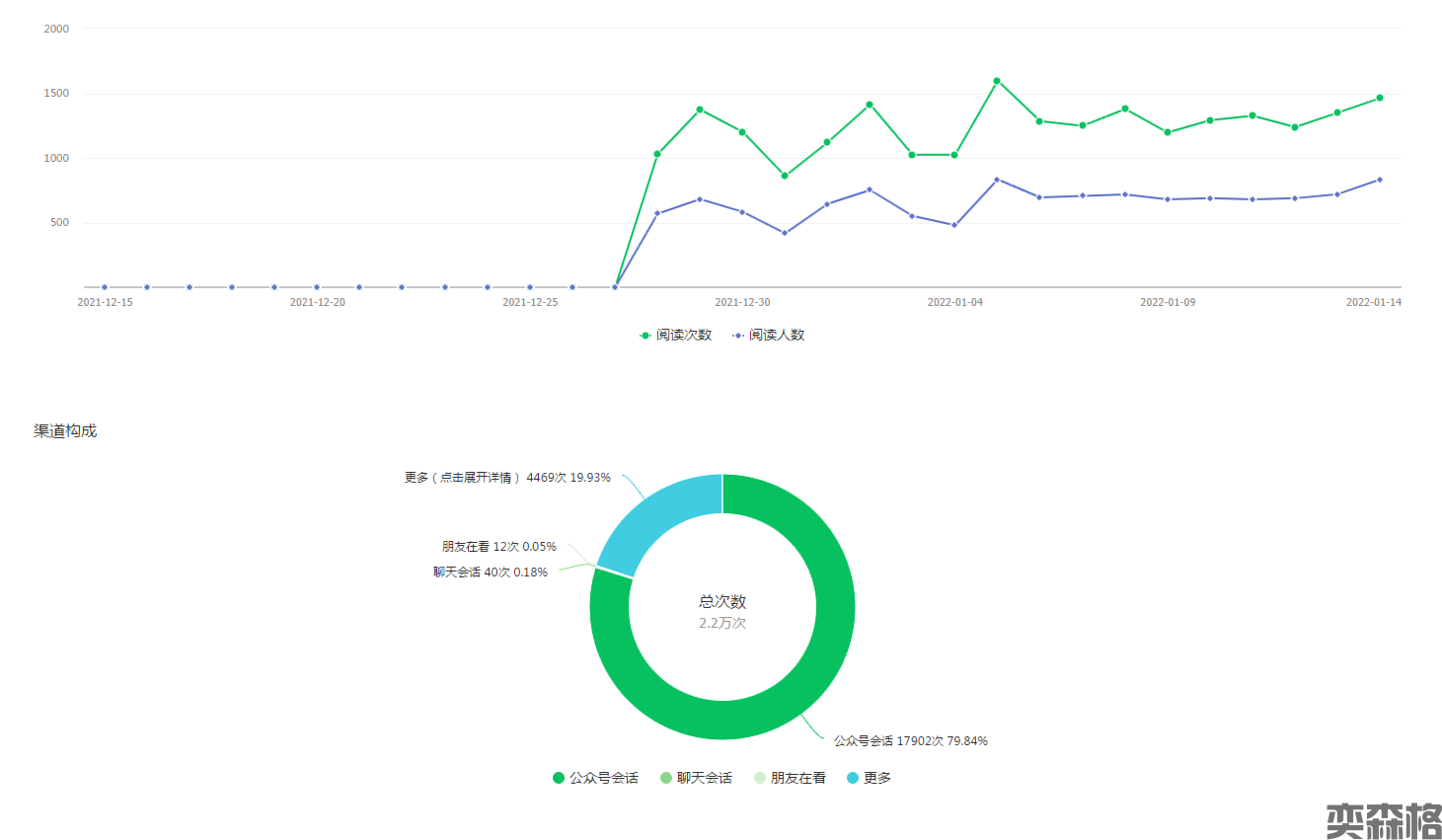The width and height of the screenshot is (1442, 840).
Task: Click the highest green 阅读次数 peak point
Action: [997, 81]
